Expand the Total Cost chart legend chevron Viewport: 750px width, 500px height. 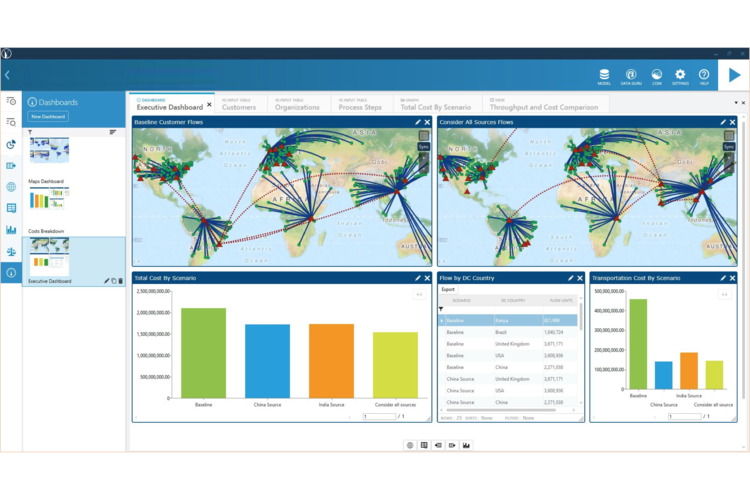tap(419, 294)
